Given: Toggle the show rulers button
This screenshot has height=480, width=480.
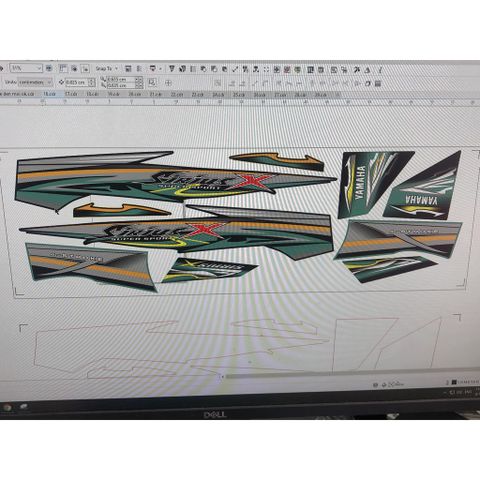Looking at the screenshot, I should coord(63,69).
